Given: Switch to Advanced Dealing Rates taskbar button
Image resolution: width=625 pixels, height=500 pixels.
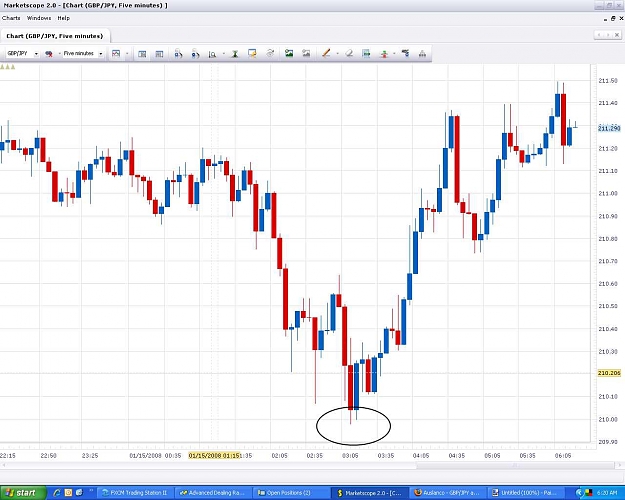Looking at the screenshot, I should tap(212, 493).
